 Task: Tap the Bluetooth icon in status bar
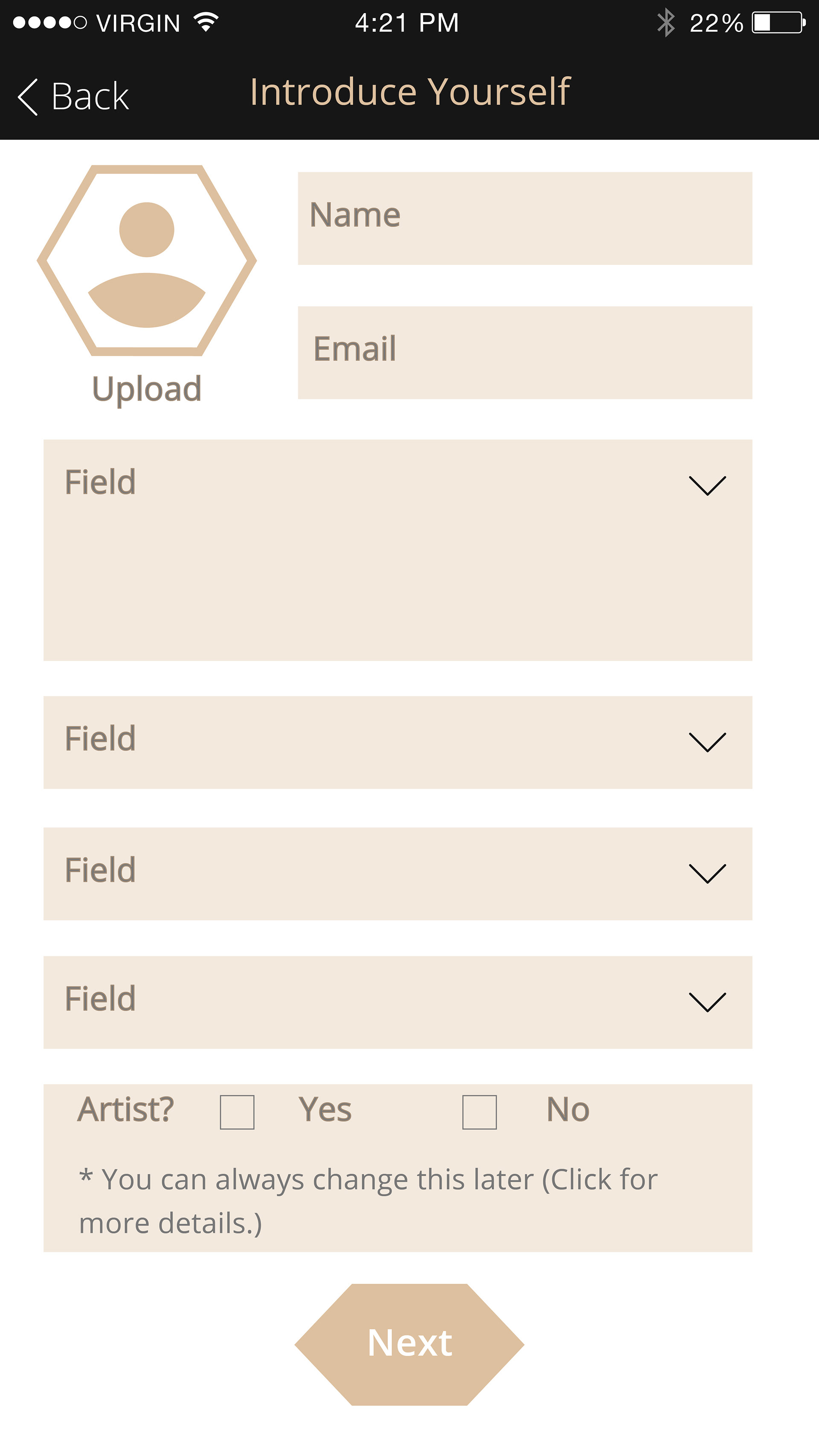pos(666,23)
